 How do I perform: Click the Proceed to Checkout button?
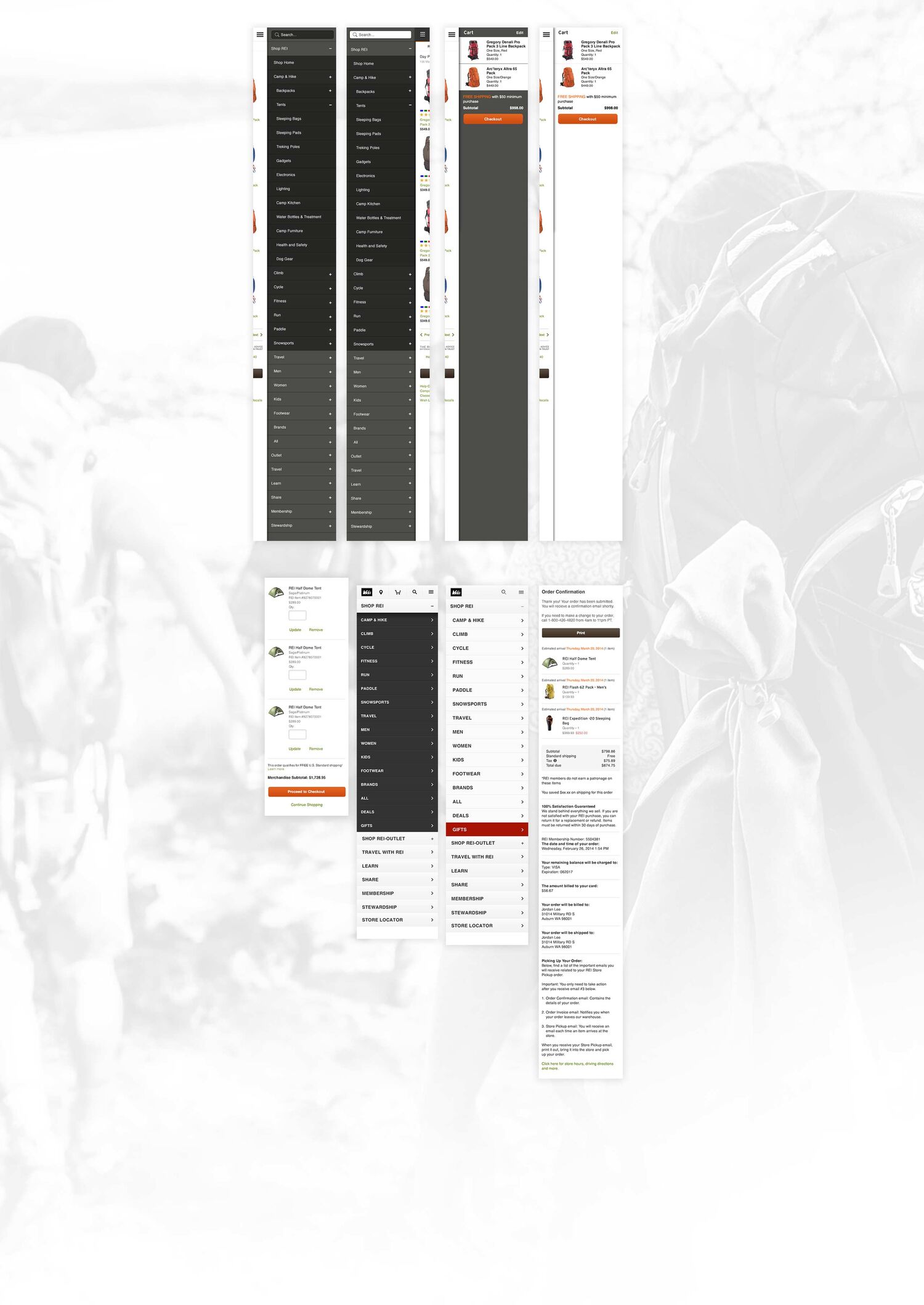pos(307,792)
